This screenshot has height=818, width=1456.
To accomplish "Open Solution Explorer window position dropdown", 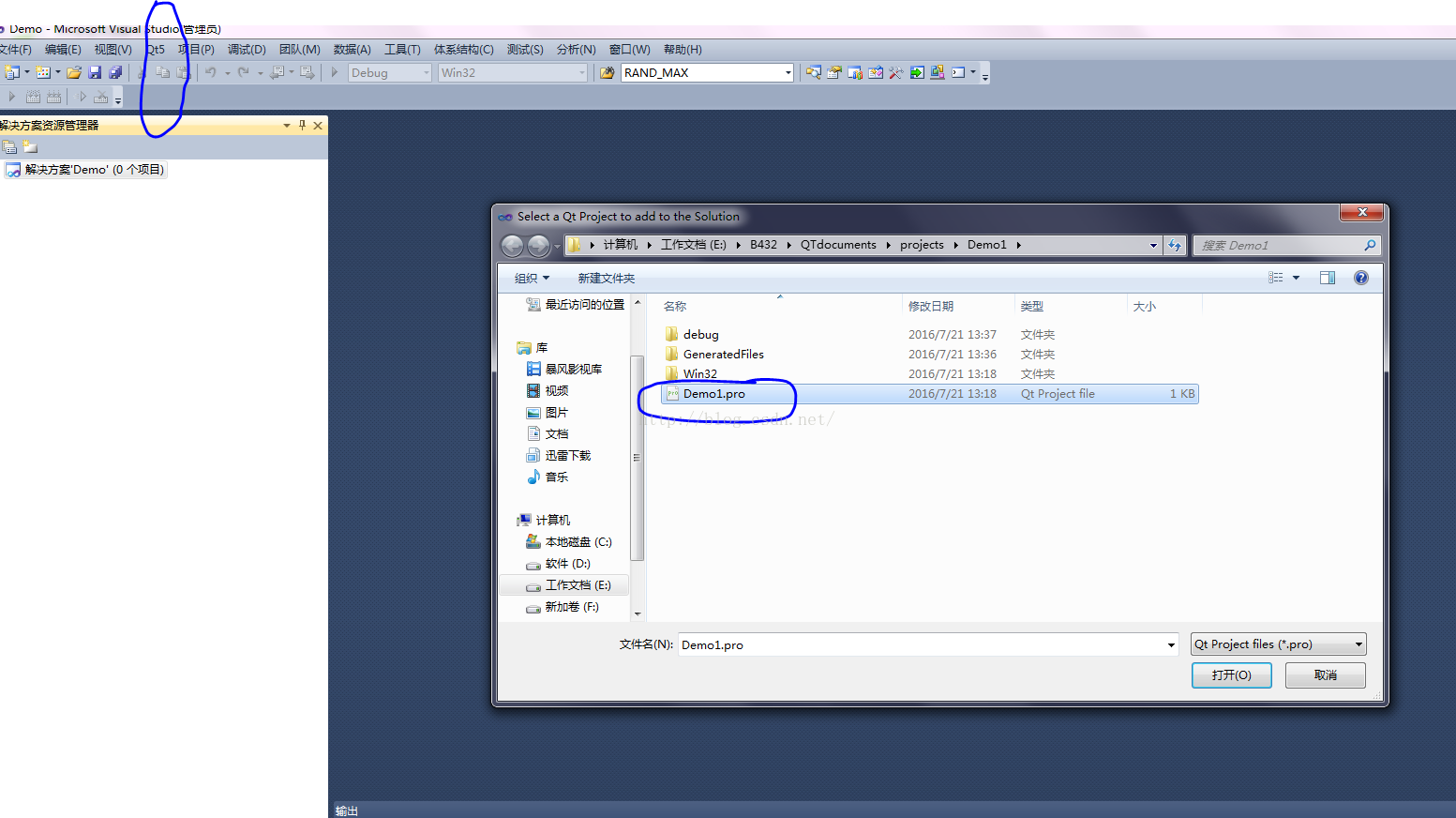I will coord(286,125).
